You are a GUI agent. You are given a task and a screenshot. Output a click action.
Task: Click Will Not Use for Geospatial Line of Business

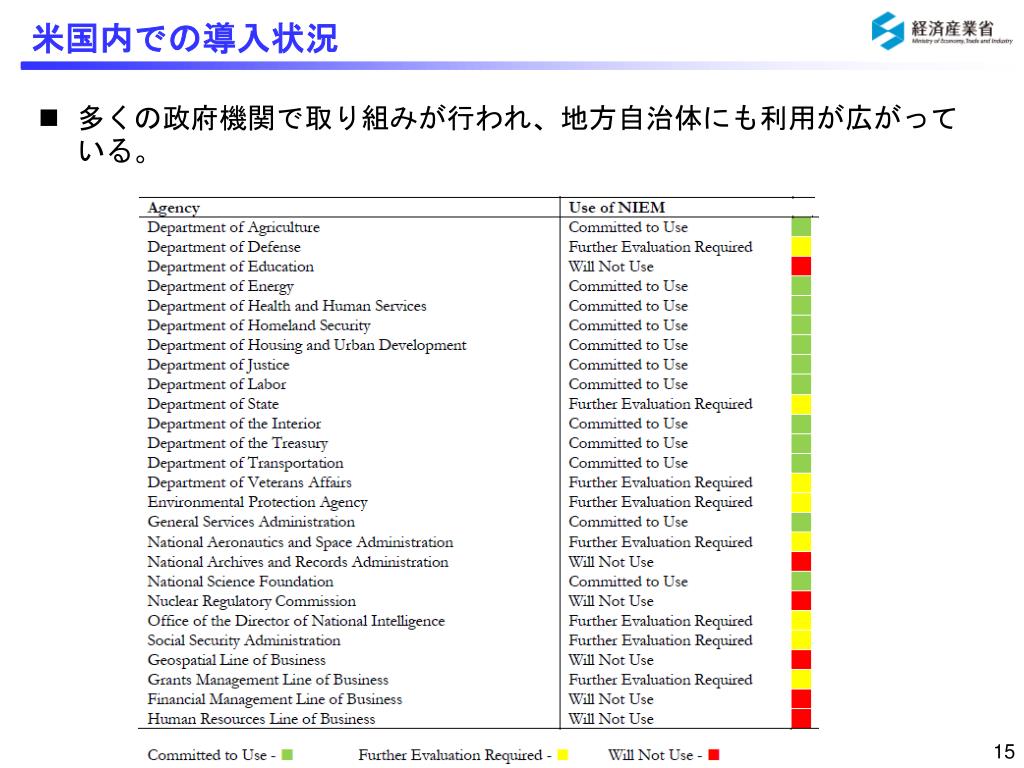point(611,660)
